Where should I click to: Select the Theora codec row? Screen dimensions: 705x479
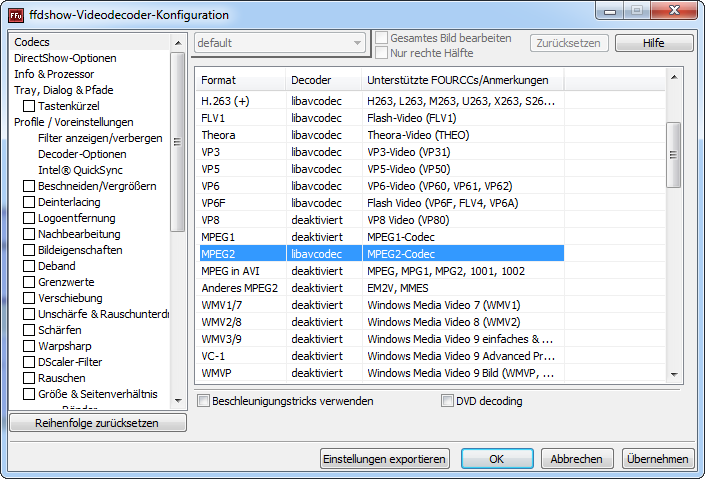coord(218,135)
